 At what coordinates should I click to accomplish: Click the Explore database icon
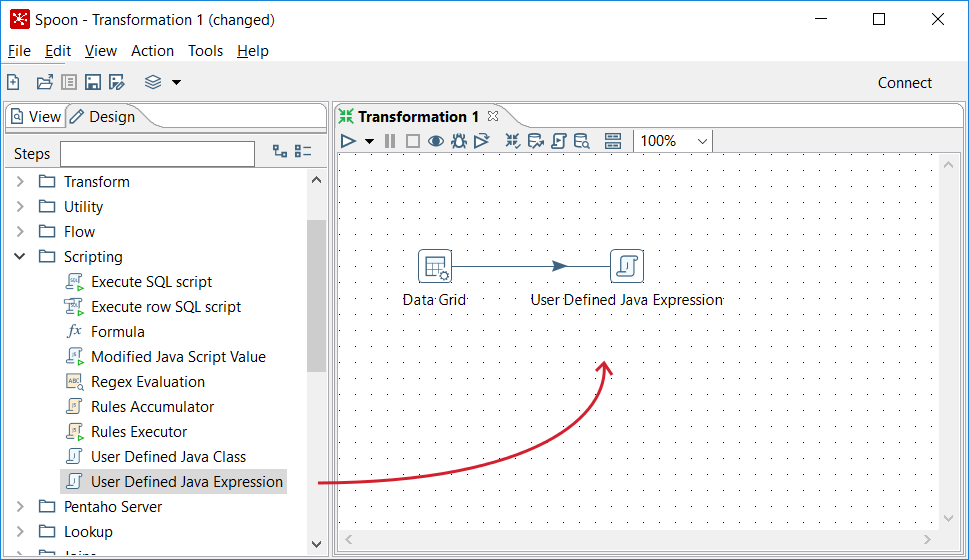pos(582,142)
